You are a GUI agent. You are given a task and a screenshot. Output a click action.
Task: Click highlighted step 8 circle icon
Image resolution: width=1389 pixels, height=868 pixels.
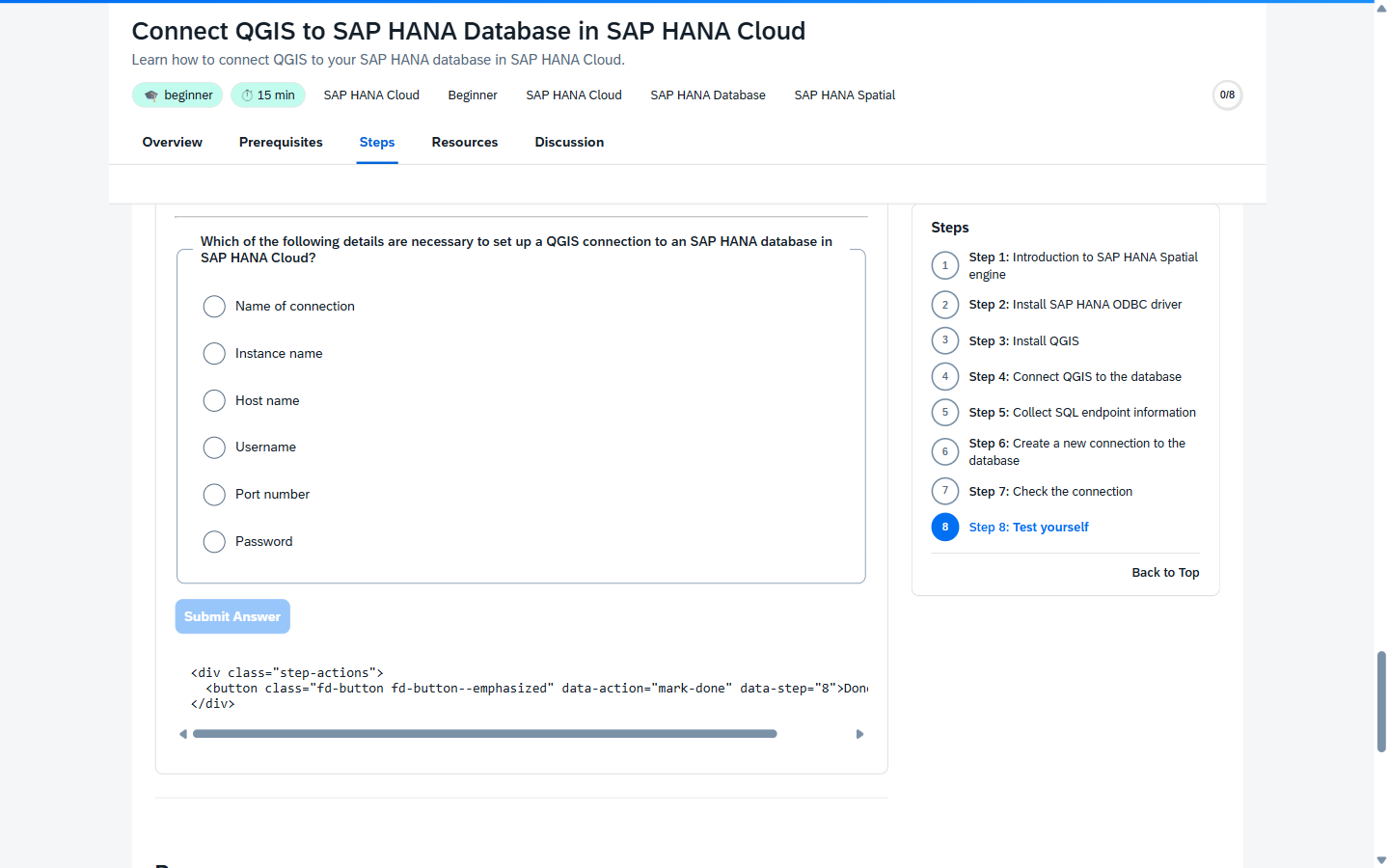(x=945, y=527)
